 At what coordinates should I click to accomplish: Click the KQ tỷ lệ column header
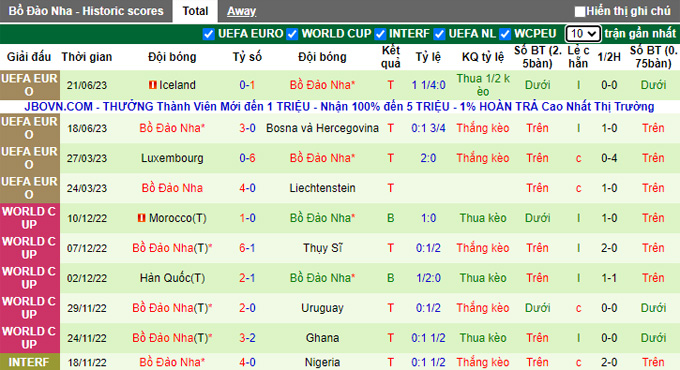[483, 57]
